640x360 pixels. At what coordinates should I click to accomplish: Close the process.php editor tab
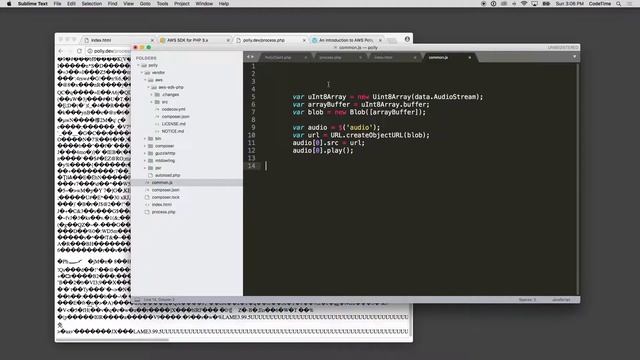click(360, 58)
